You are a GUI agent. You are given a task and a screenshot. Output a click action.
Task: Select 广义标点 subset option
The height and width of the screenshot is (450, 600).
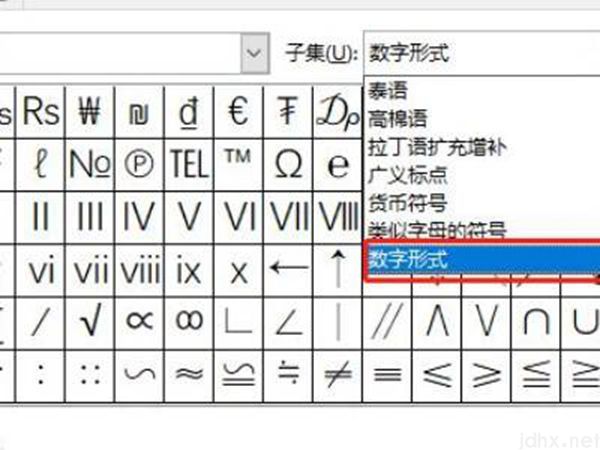click(482, 175)
